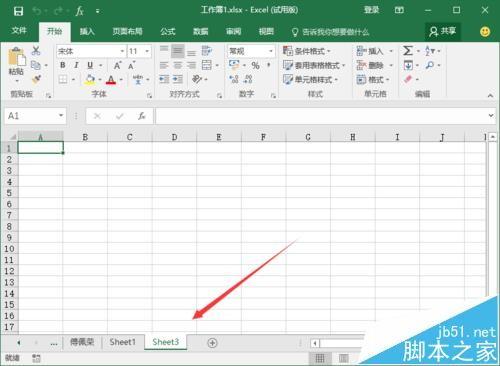Apply the red font color A
This screenshot has width=500, height=366.
tap(111, 80)
